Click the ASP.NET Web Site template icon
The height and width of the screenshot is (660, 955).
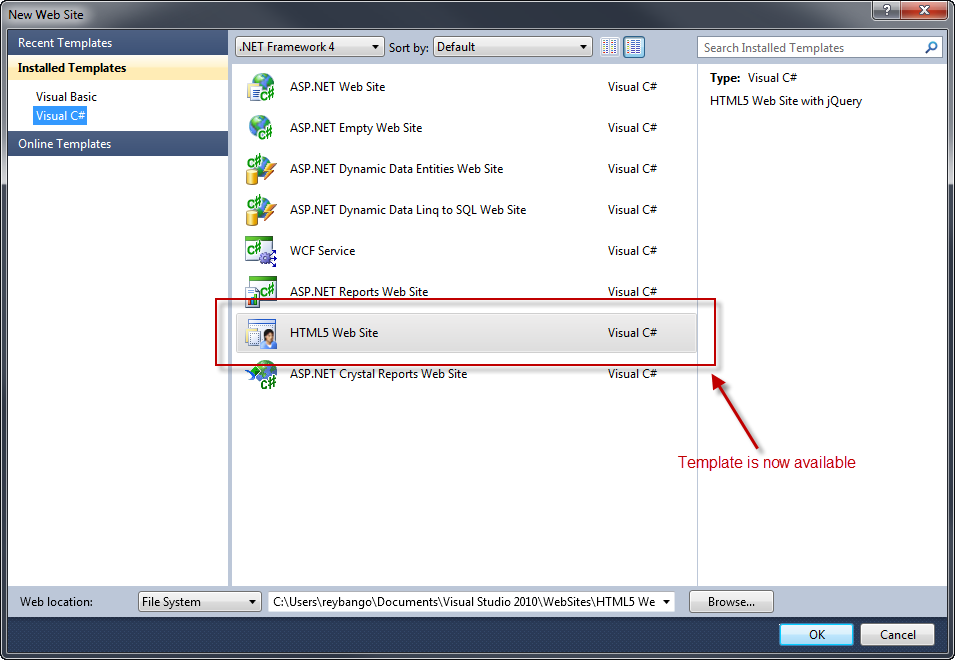coord(261,87)
